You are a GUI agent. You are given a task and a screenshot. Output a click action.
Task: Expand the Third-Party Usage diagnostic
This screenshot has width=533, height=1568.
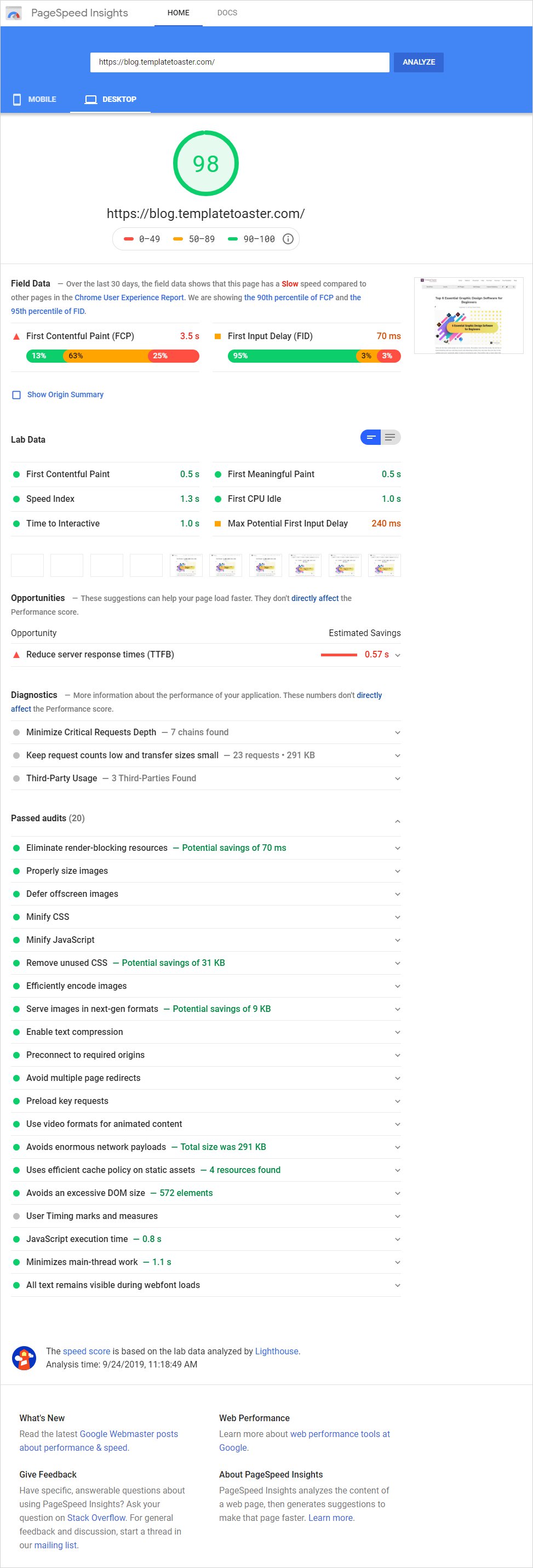pyautogui.click(x=397, y=778)
